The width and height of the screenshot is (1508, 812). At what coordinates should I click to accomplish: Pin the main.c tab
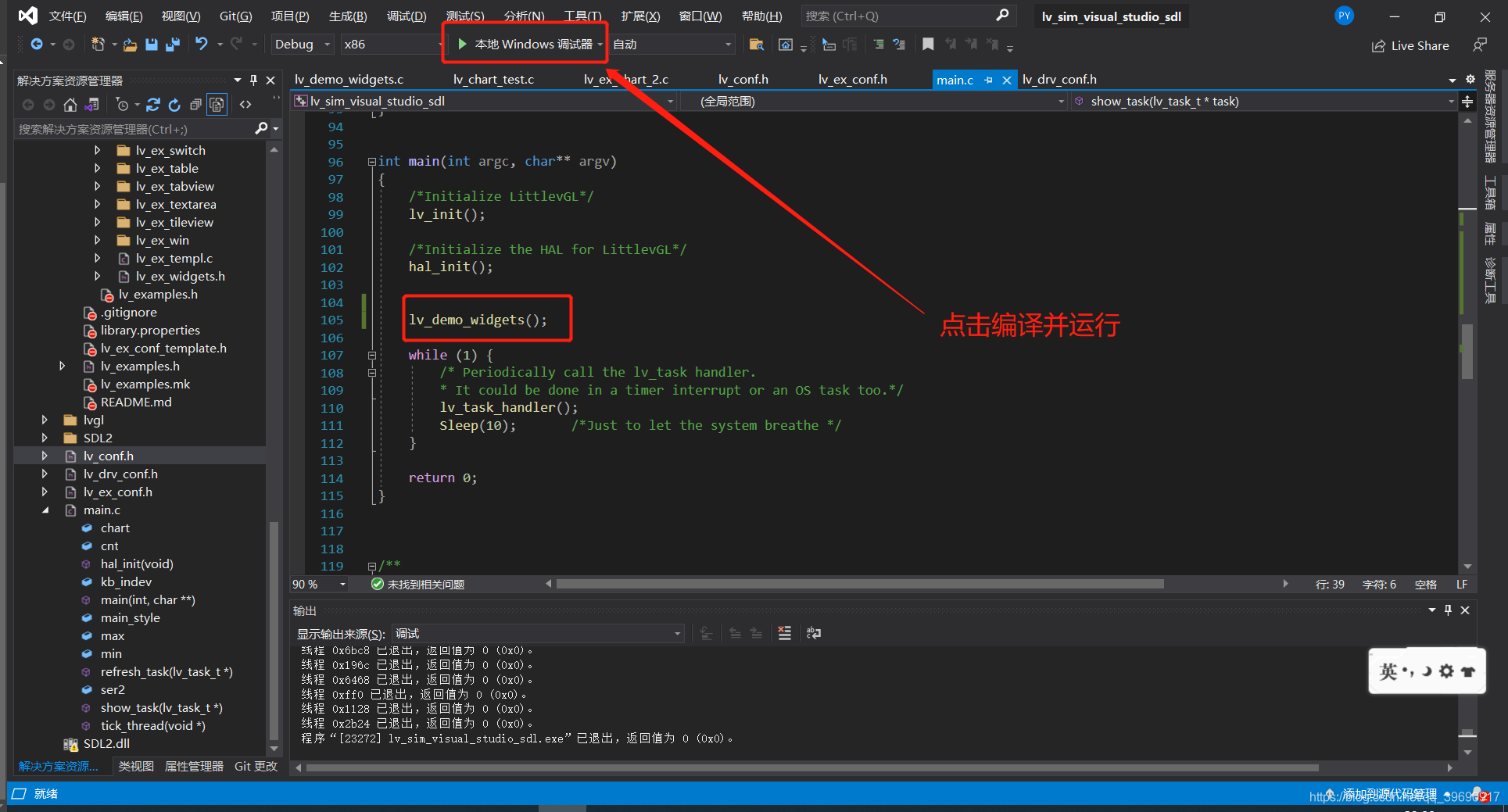coord(989,80)
